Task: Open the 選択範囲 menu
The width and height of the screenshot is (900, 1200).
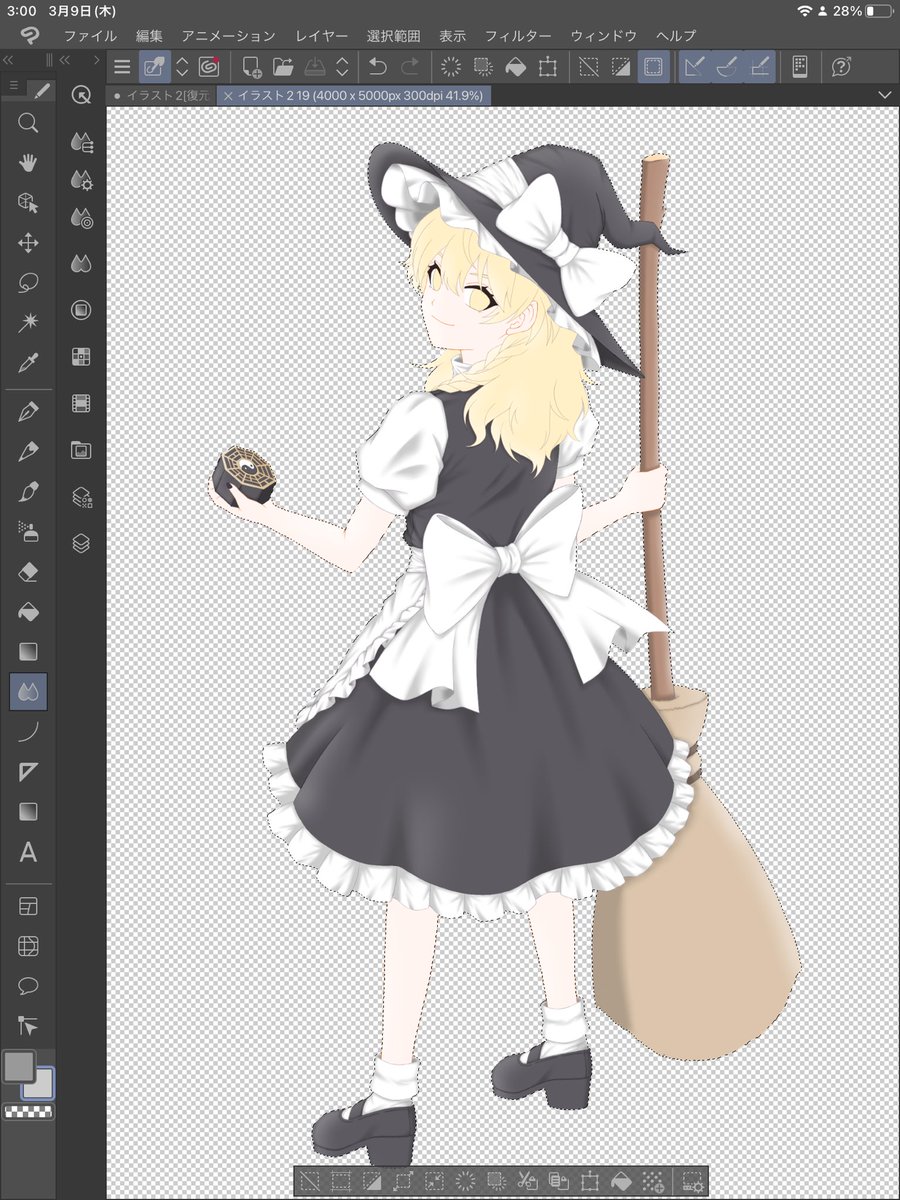Action: 393,35
